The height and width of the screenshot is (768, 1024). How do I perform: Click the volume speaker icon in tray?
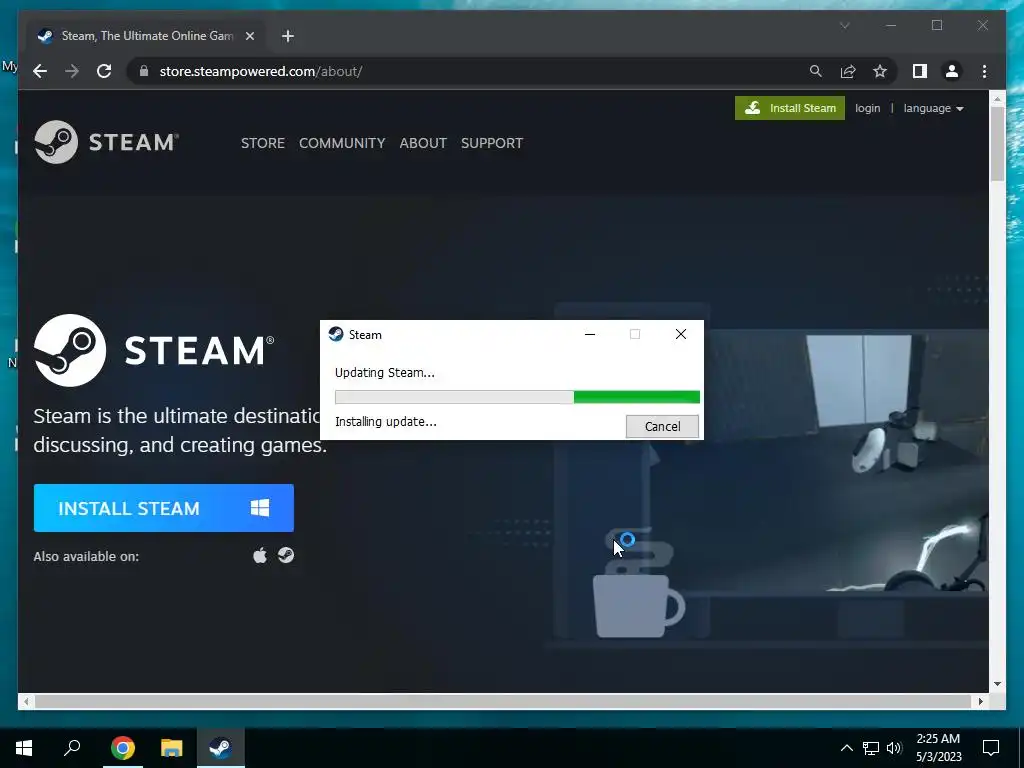tap(894, 748)
